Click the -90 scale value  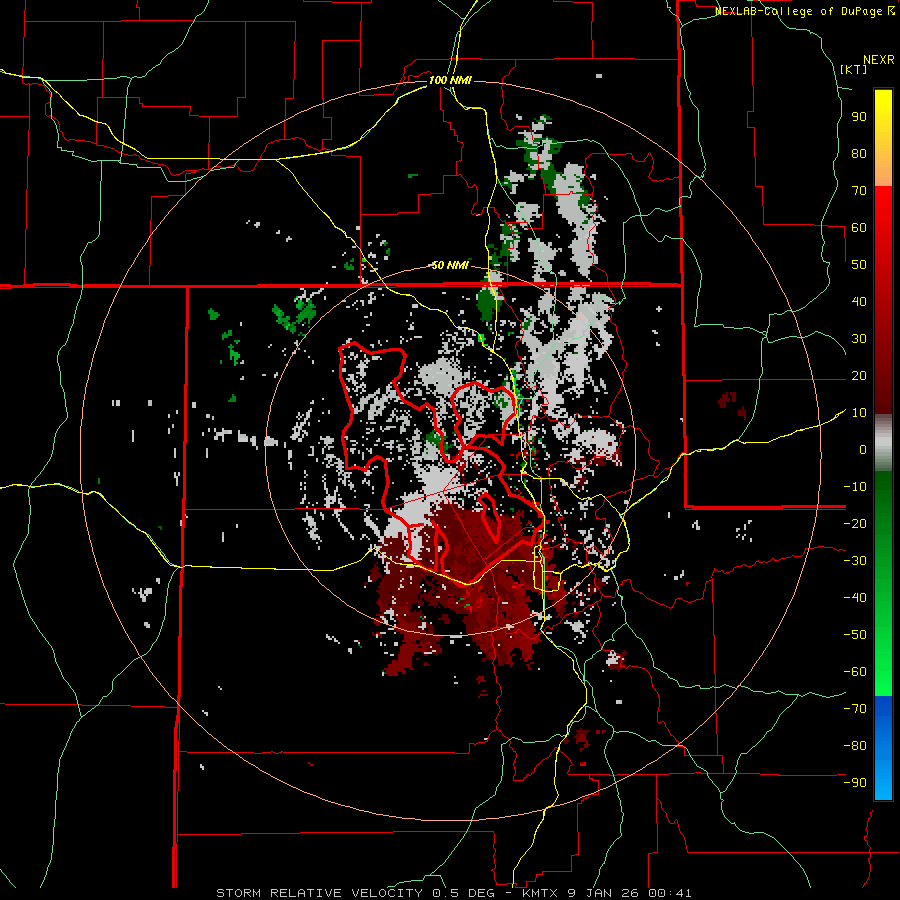(855, 783)
